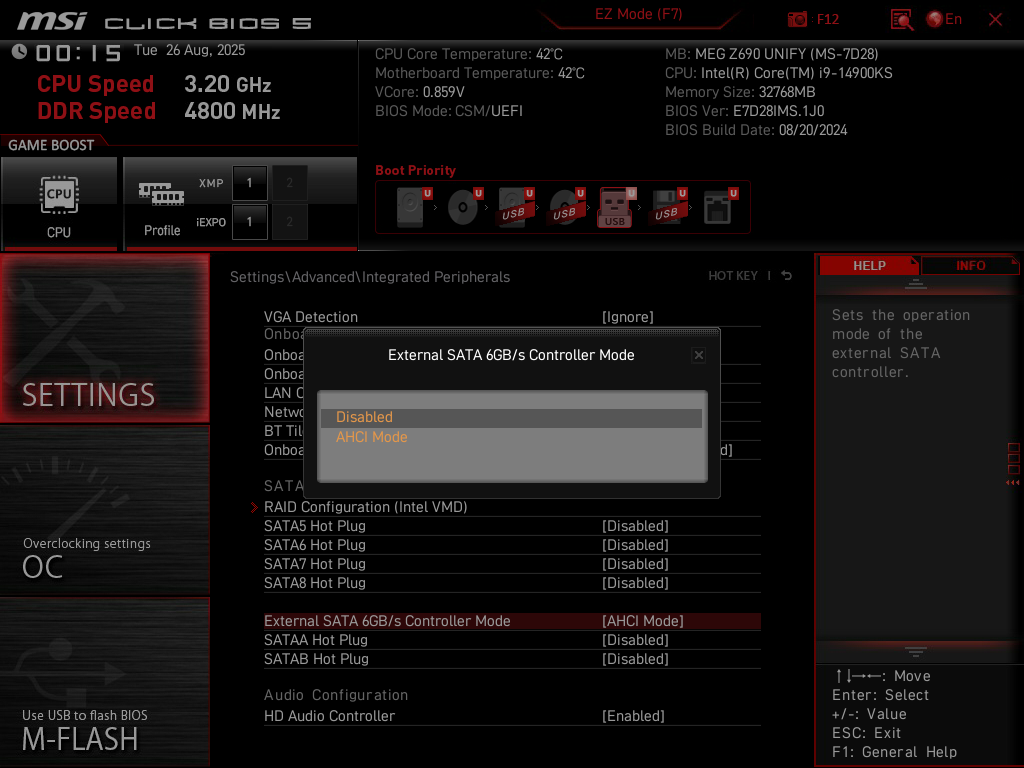The width and height of the screenshot is (1024, 768).
Task: Open SATAB Hot Plug setting
Action: [x=512, y=659]
